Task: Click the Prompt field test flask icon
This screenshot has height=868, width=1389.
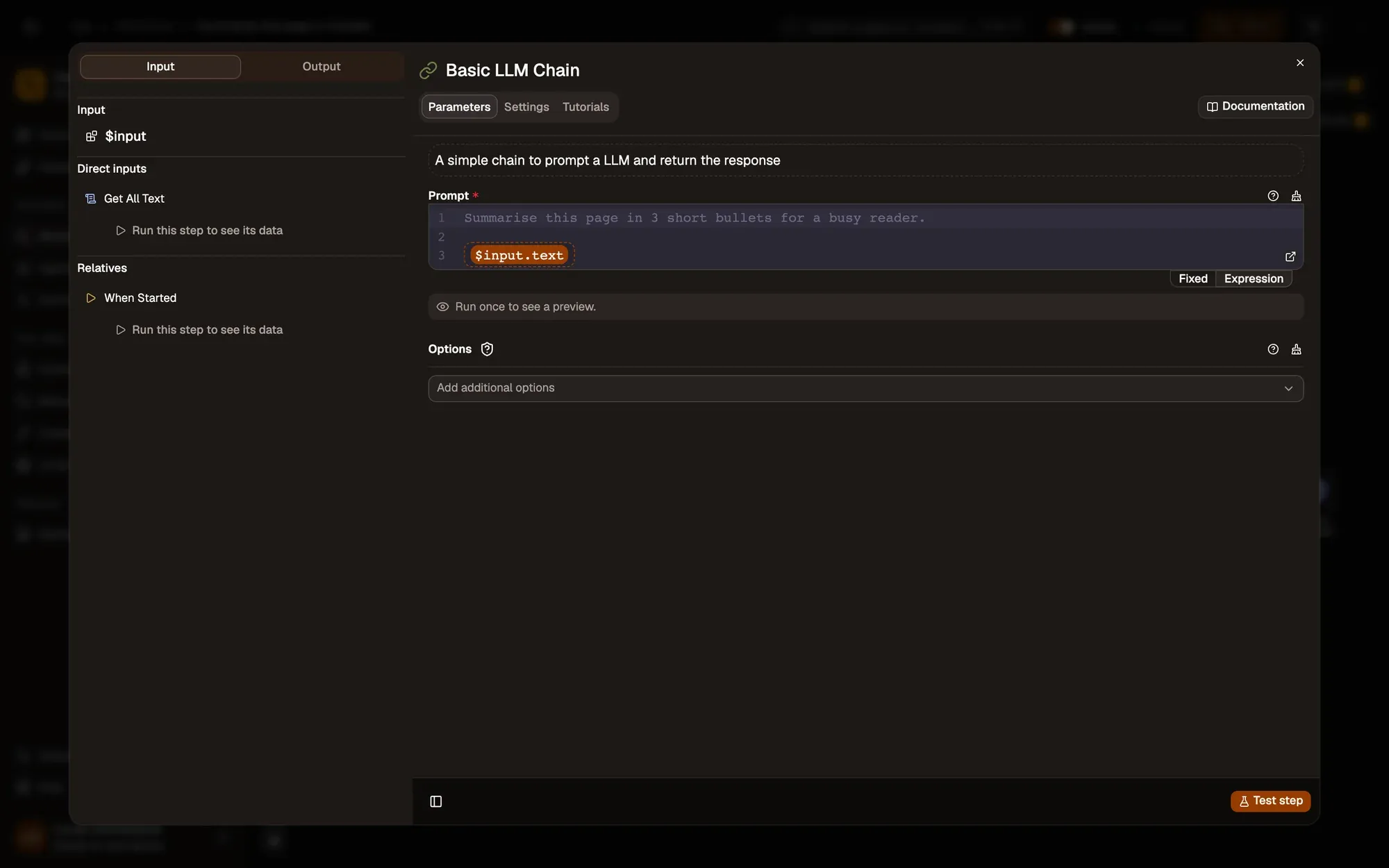Action: coord(1296,196)
